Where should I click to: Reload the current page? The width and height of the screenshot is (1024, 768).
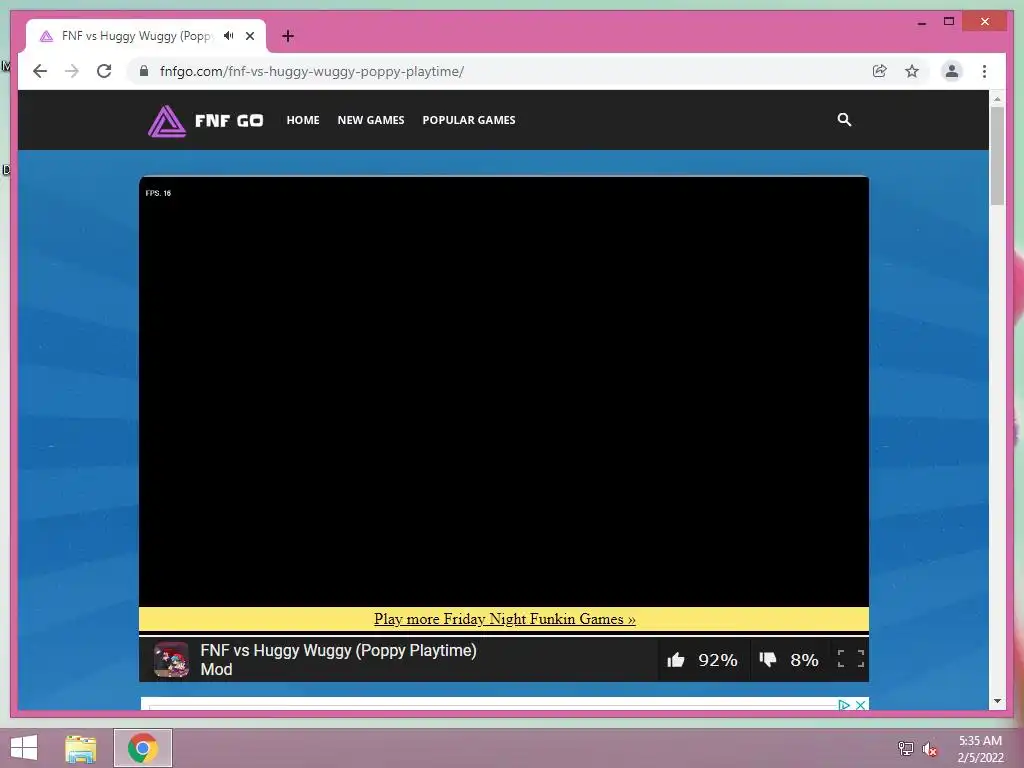tap(104, 71)
